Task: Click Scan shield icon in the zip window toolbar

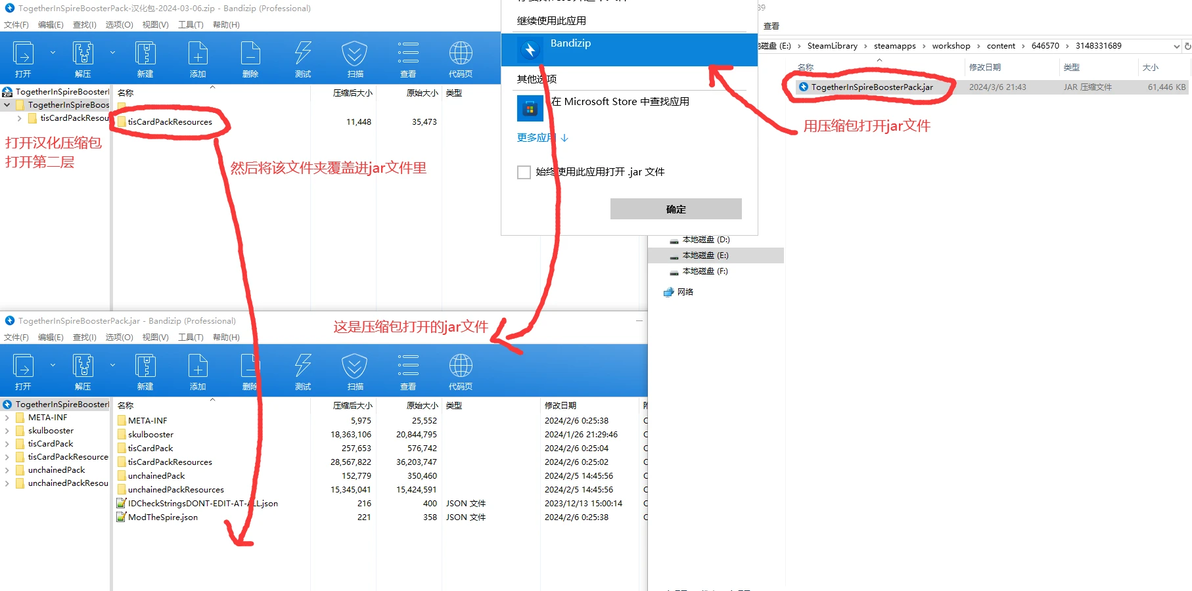Action: point(355,53)
